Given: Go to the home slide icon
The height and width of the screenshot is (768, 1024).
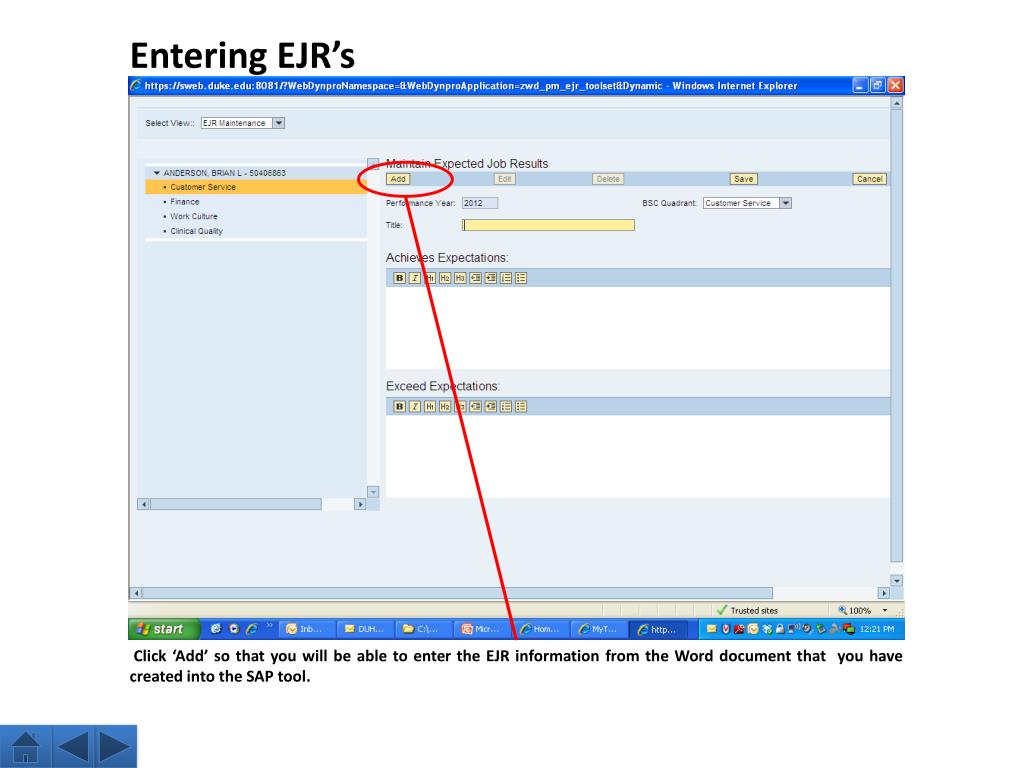Looking at the screenshot, I should (25, 746).
